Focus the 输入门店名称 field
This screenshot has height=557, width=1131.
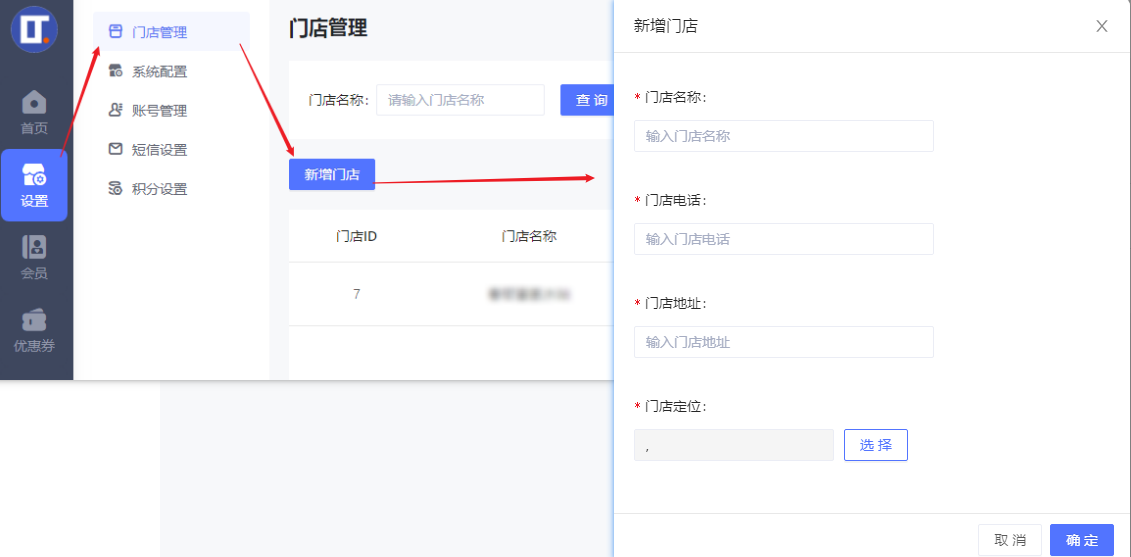(783, 136)
